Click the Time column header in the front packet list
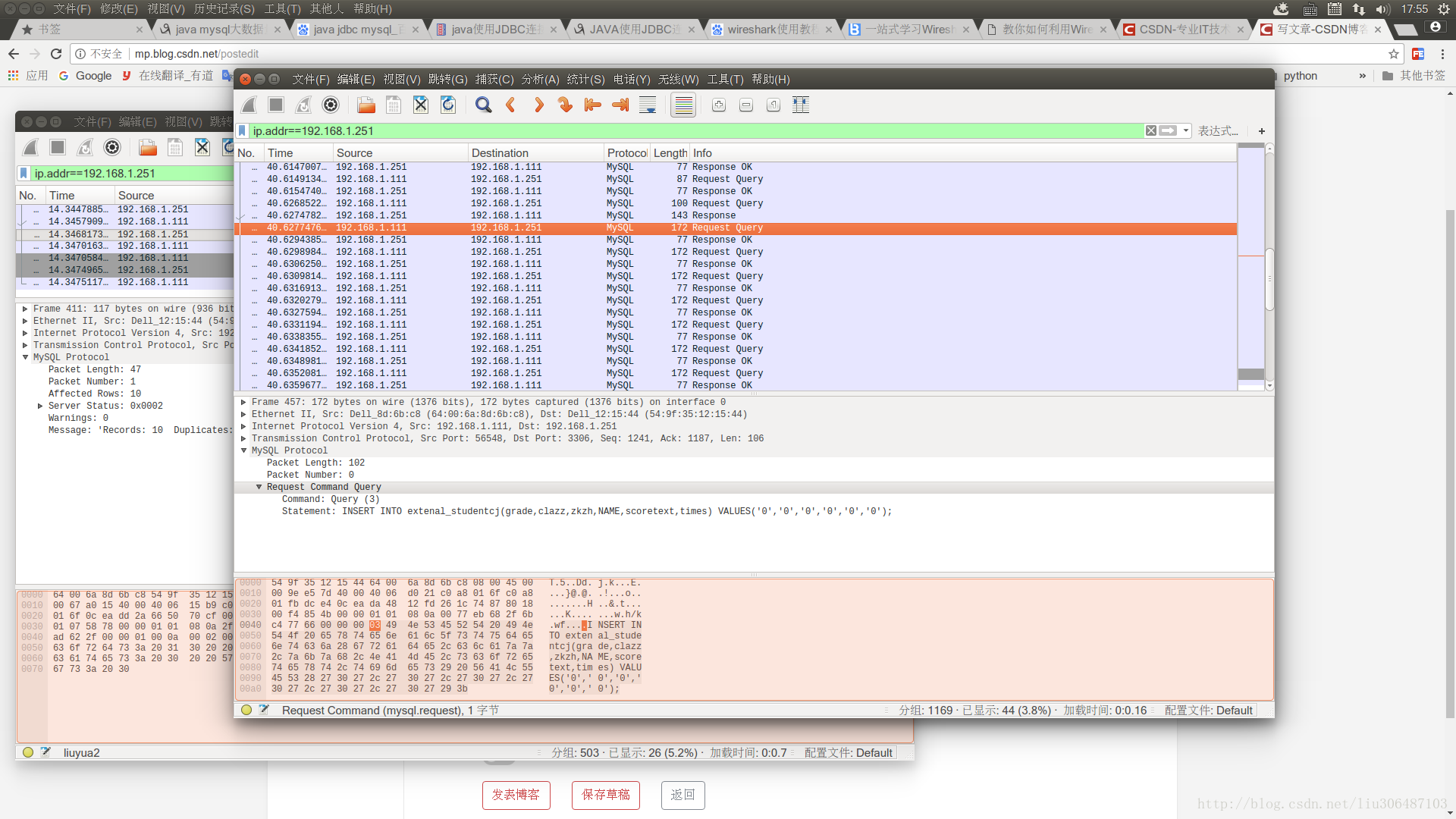1456x819 pixels. click(298, 153)
